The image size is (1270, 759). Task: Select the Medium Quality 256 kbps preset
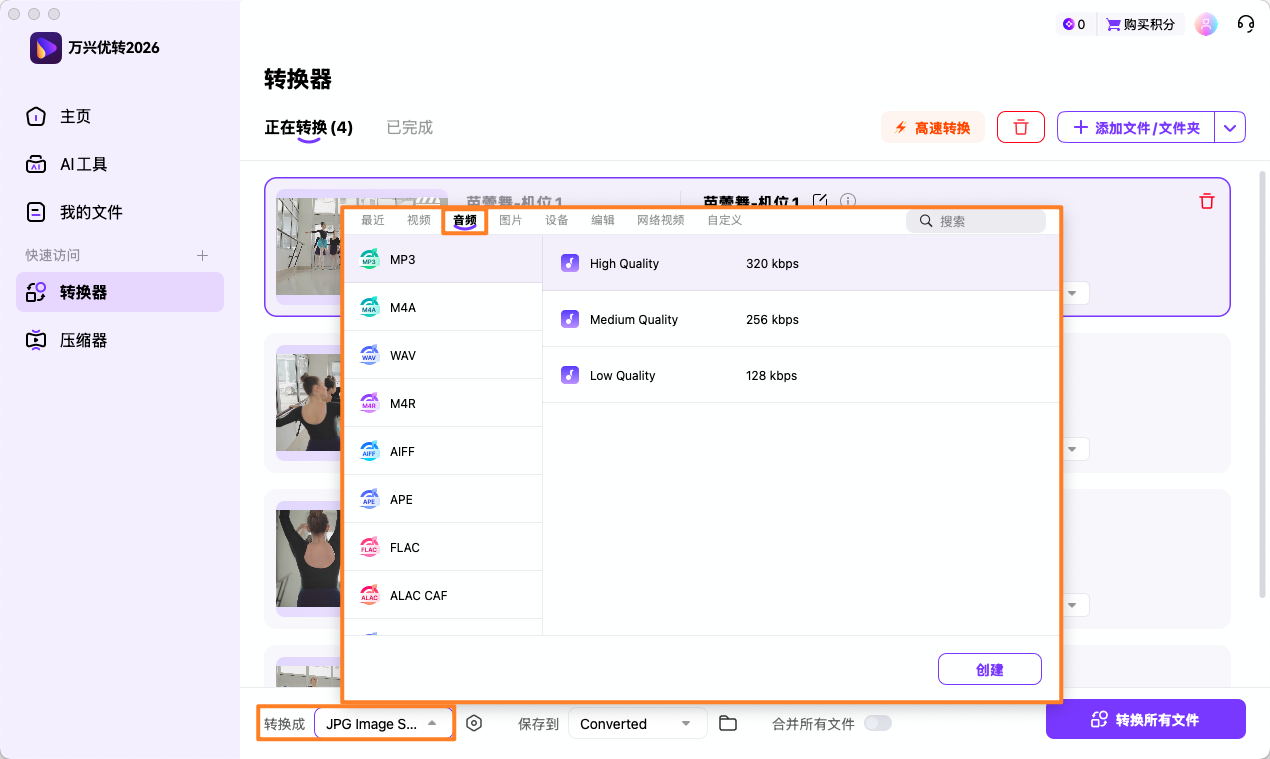click(x=700, y=319)
